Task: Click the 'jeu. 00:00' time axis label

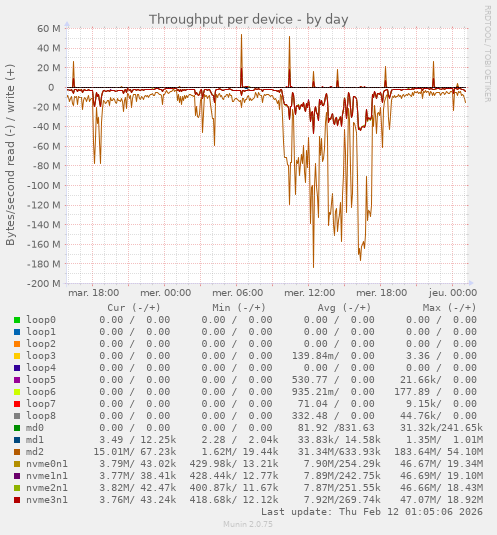Action: click(453, 293)
